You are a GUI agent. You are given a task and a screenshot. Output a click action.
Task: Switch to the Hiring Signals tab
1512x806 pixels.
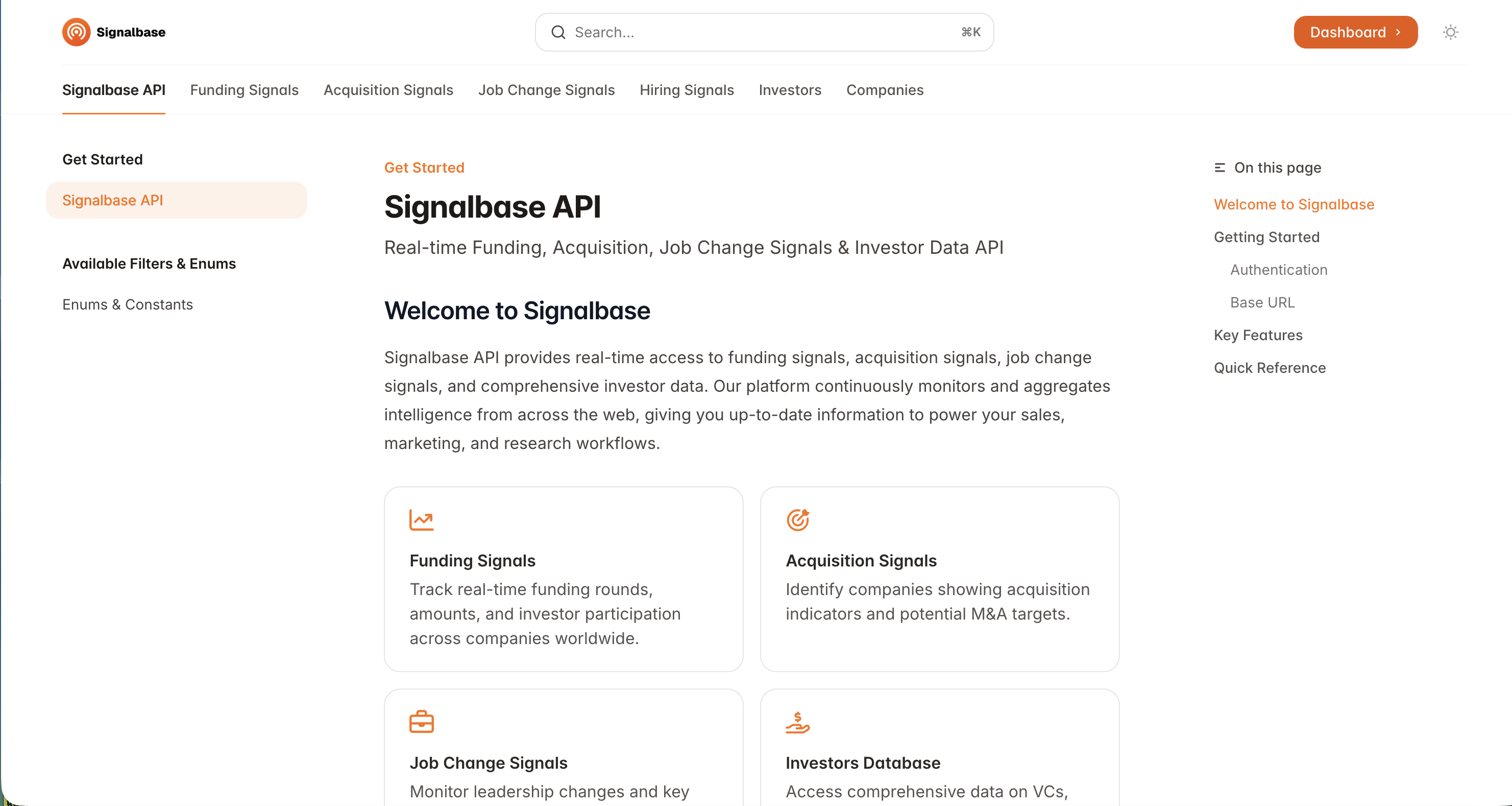pyautogui.click(x=686, y=90)
